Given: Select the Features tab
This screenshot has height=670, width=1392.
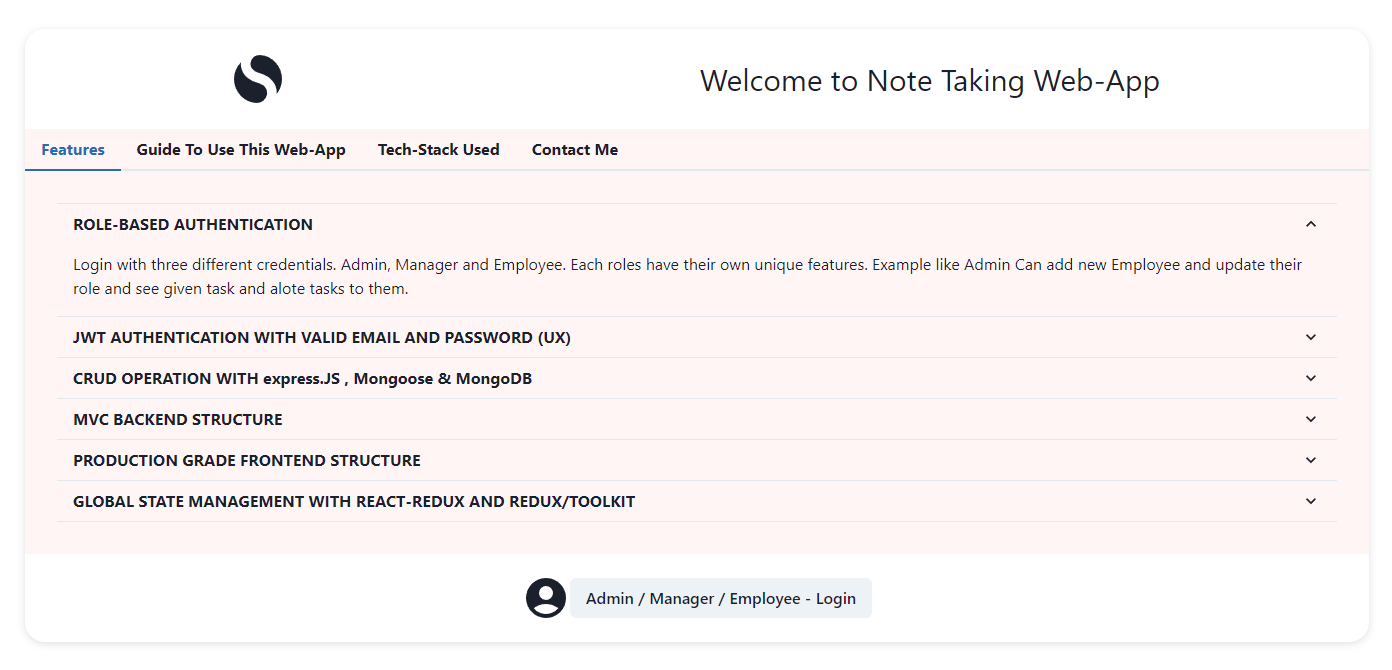Looking at the screenshot, I should (x=73, y=150).
